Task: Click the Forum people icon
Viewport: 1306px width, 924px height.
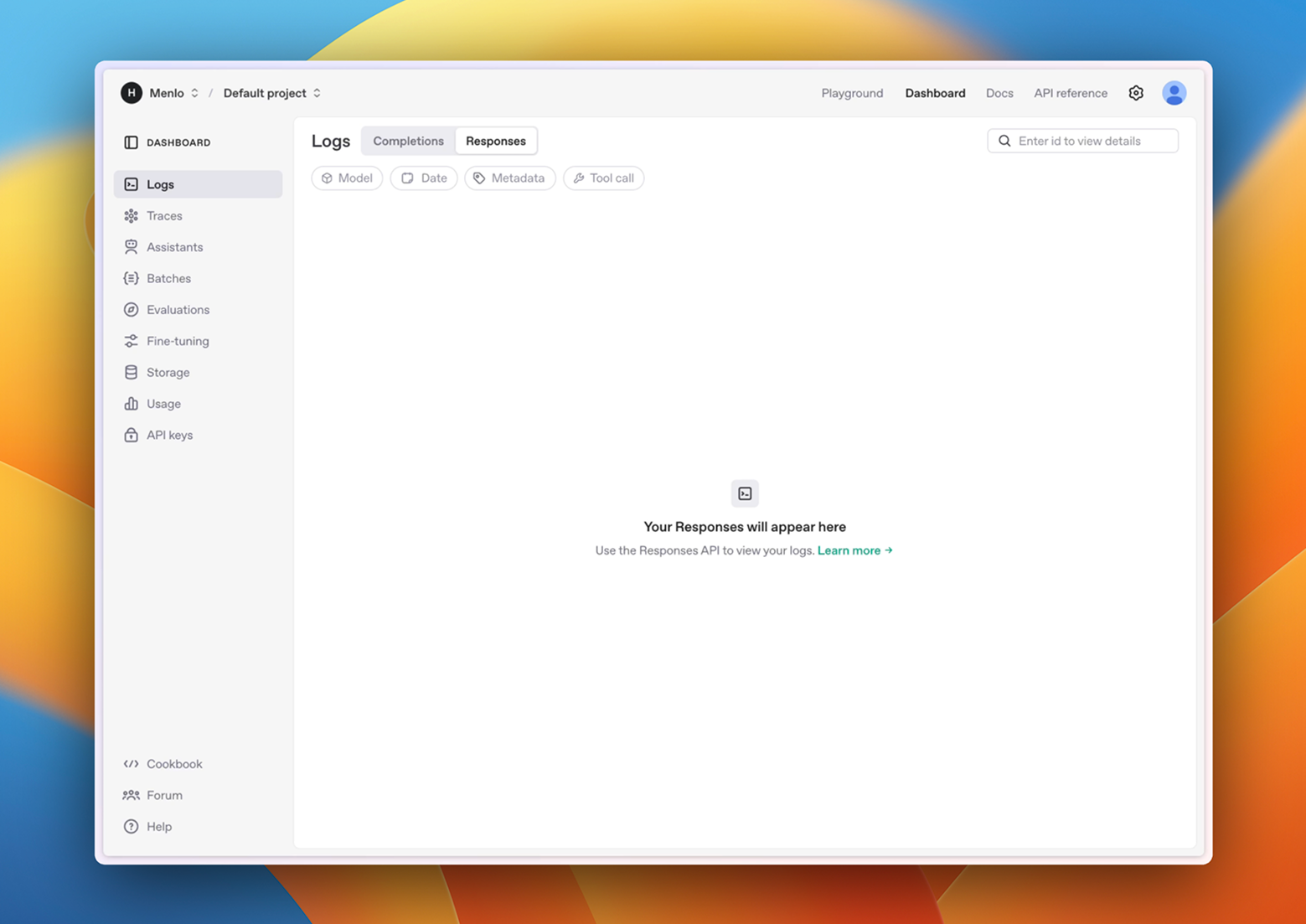Action: point(131,795)
